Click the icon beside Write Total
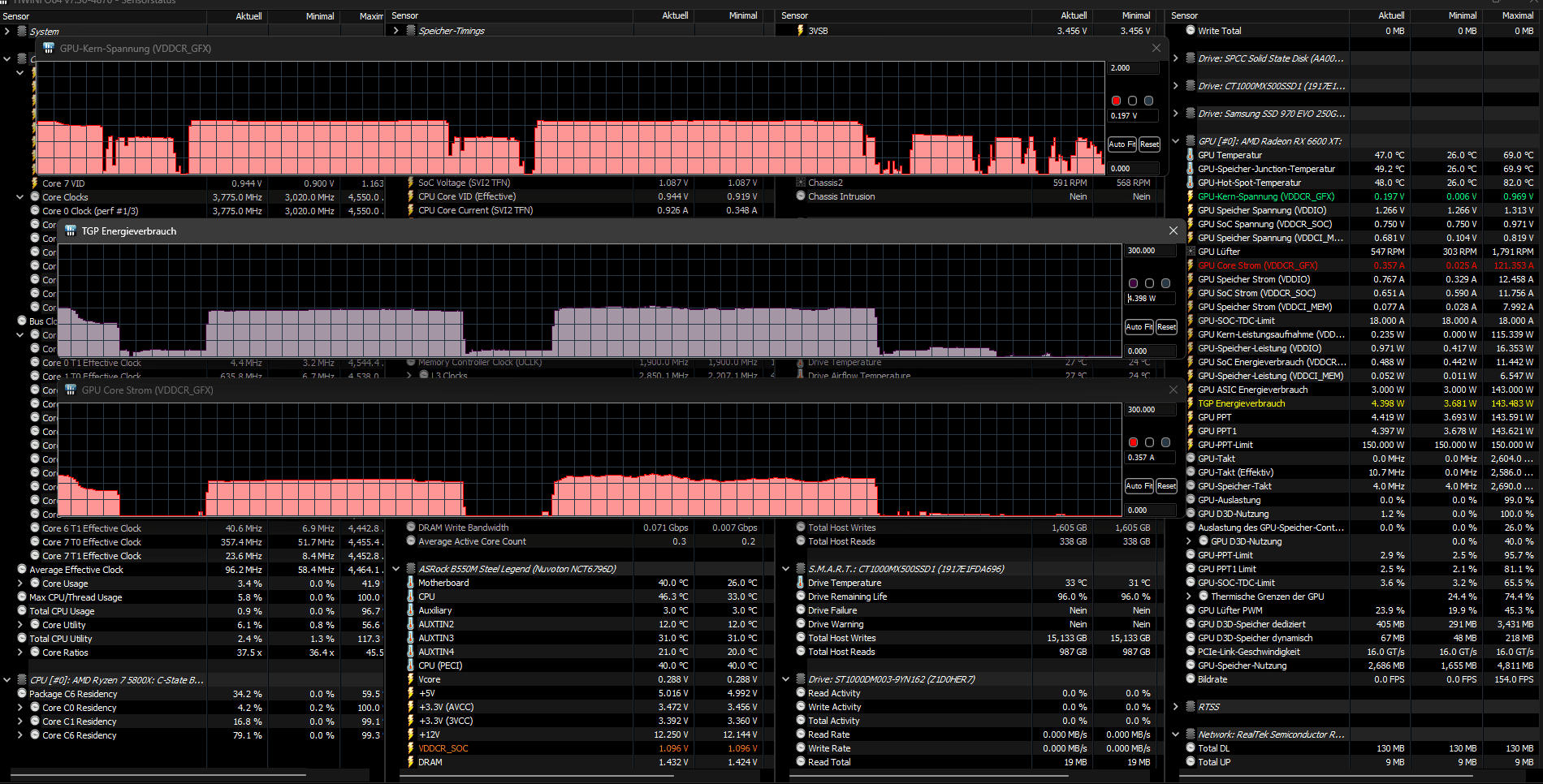1543x784 pixels. tap(1191, 31)
